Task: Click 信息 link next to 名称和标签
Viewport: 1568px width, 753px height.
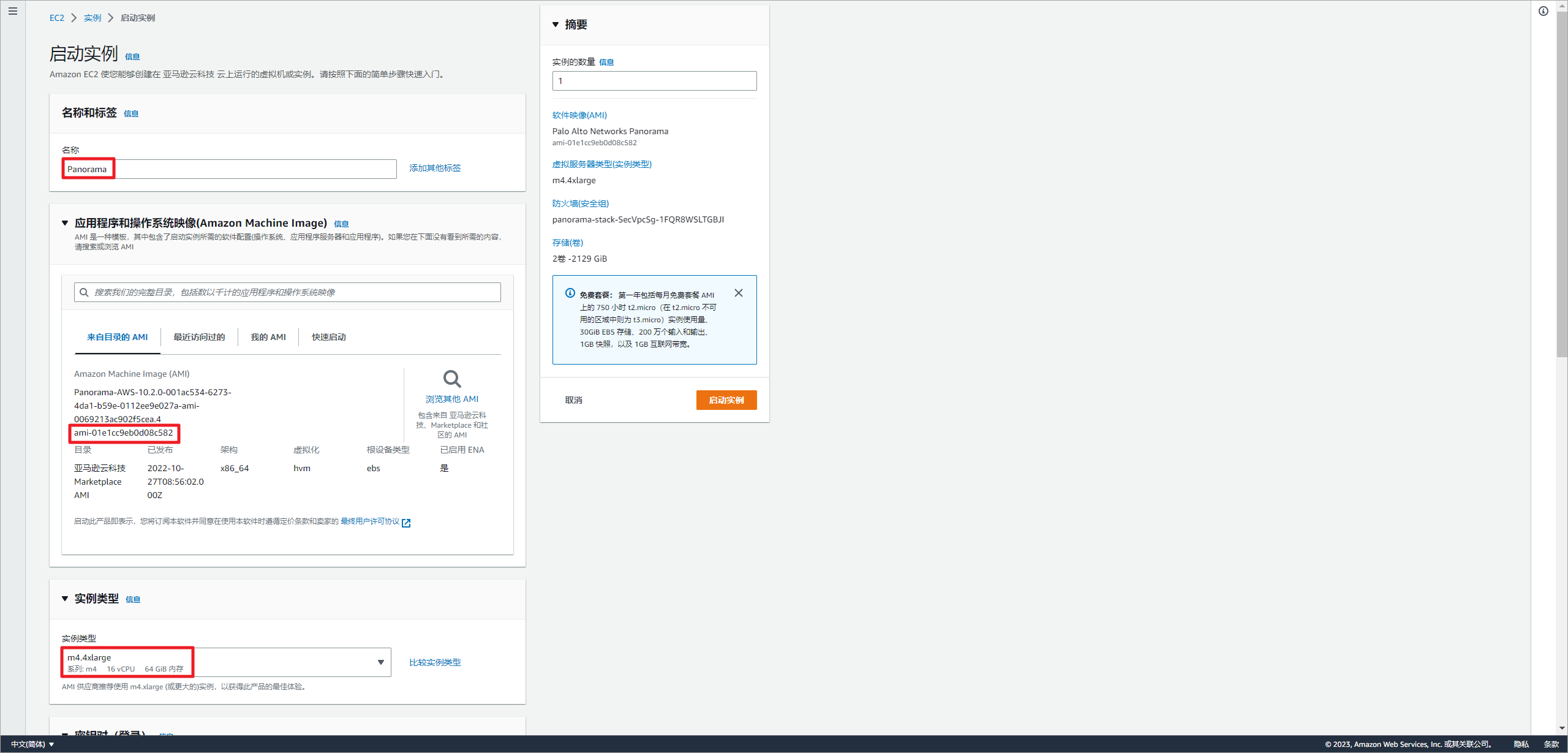Action: tap(131, 113)
